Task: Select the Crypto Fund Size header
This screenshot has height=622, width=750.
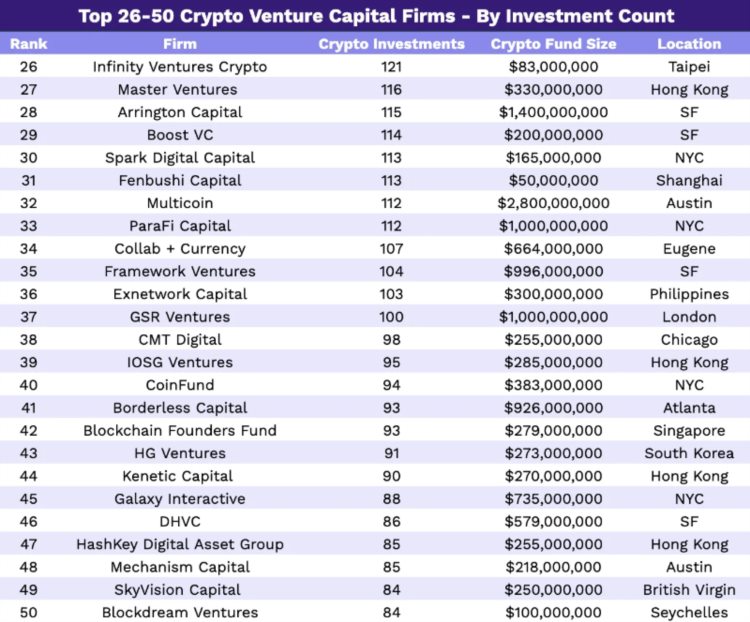Action: point(553,44)
